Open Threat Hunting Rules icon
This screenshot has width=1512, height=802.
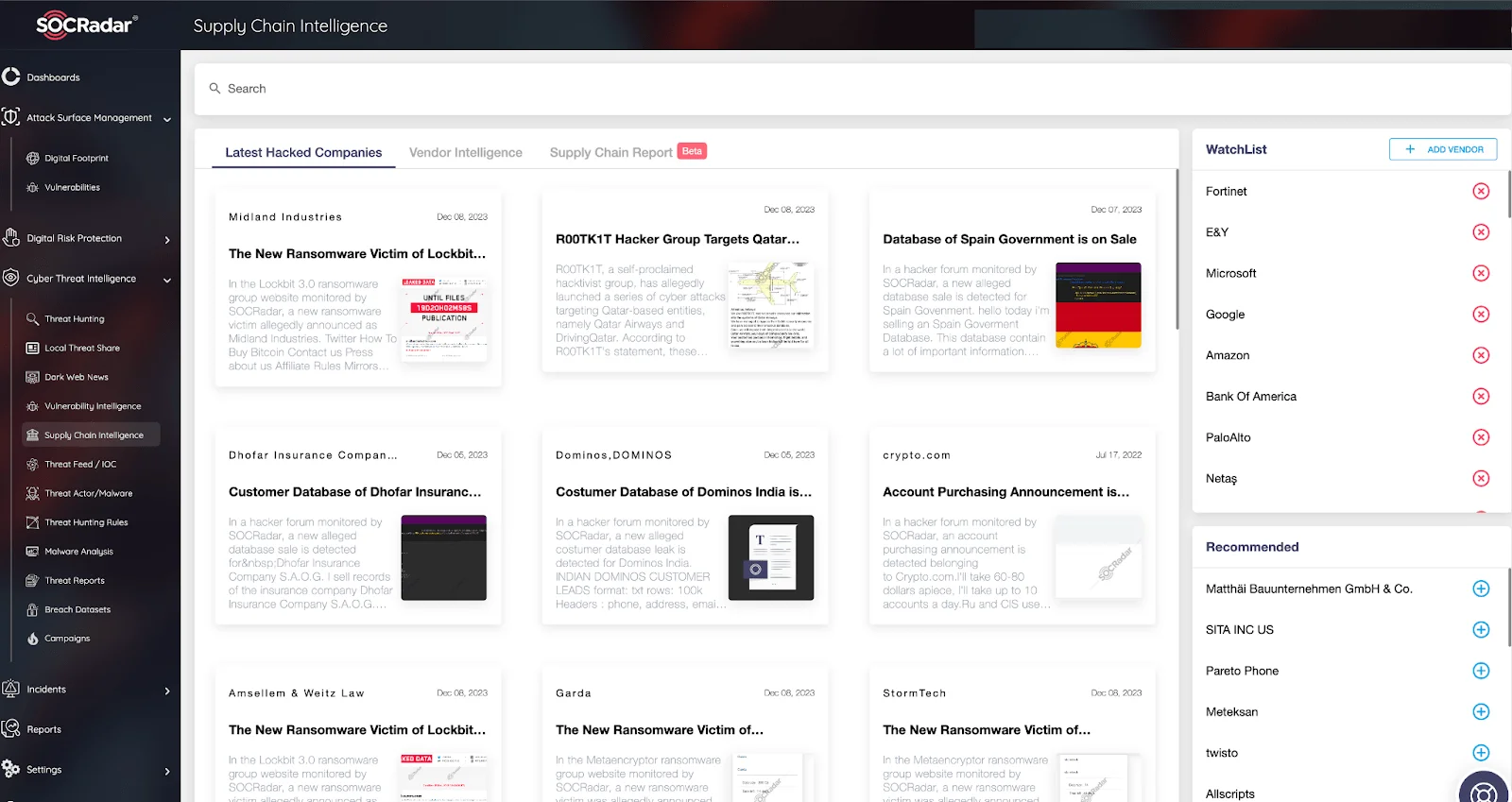pos(33,522)
